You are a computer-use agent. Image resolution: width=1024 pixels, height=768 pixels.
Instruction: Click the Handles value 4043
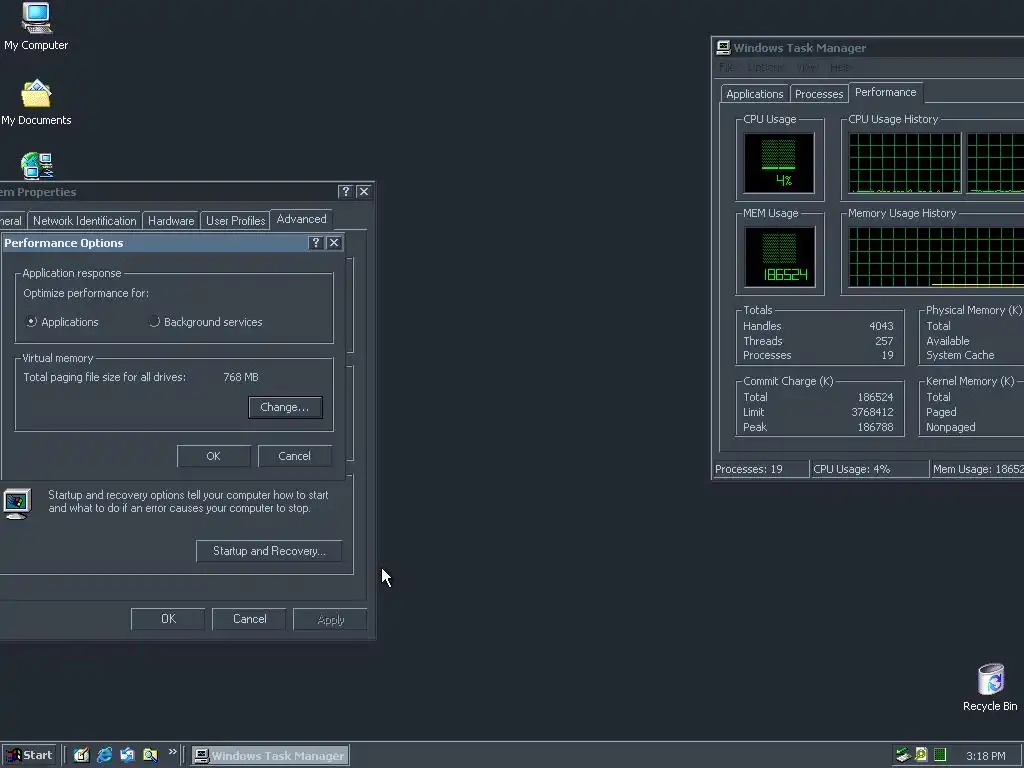point(881,326)
